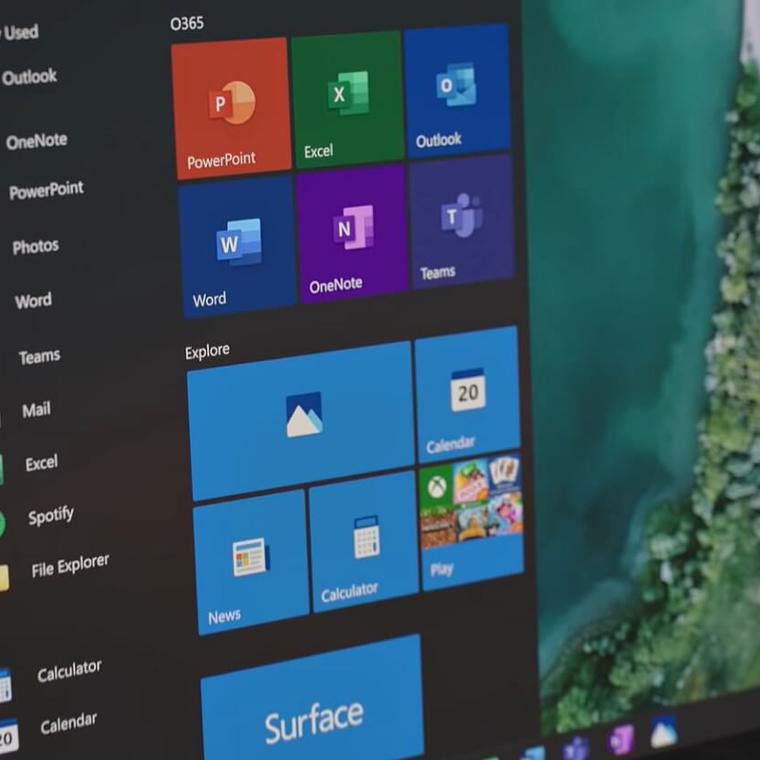Click the Teams icon on the taskbar
The width and height of the screenshot is (760, 760).
tap(576, 747)
